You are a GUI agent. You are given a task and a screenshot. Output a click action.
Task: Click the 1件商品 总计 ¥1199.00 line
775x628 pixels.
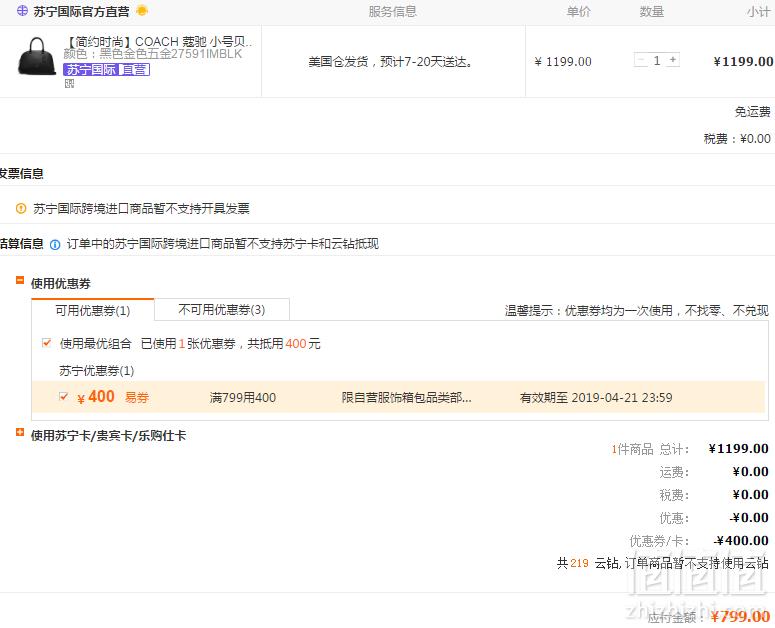click(x=690, y=449)
